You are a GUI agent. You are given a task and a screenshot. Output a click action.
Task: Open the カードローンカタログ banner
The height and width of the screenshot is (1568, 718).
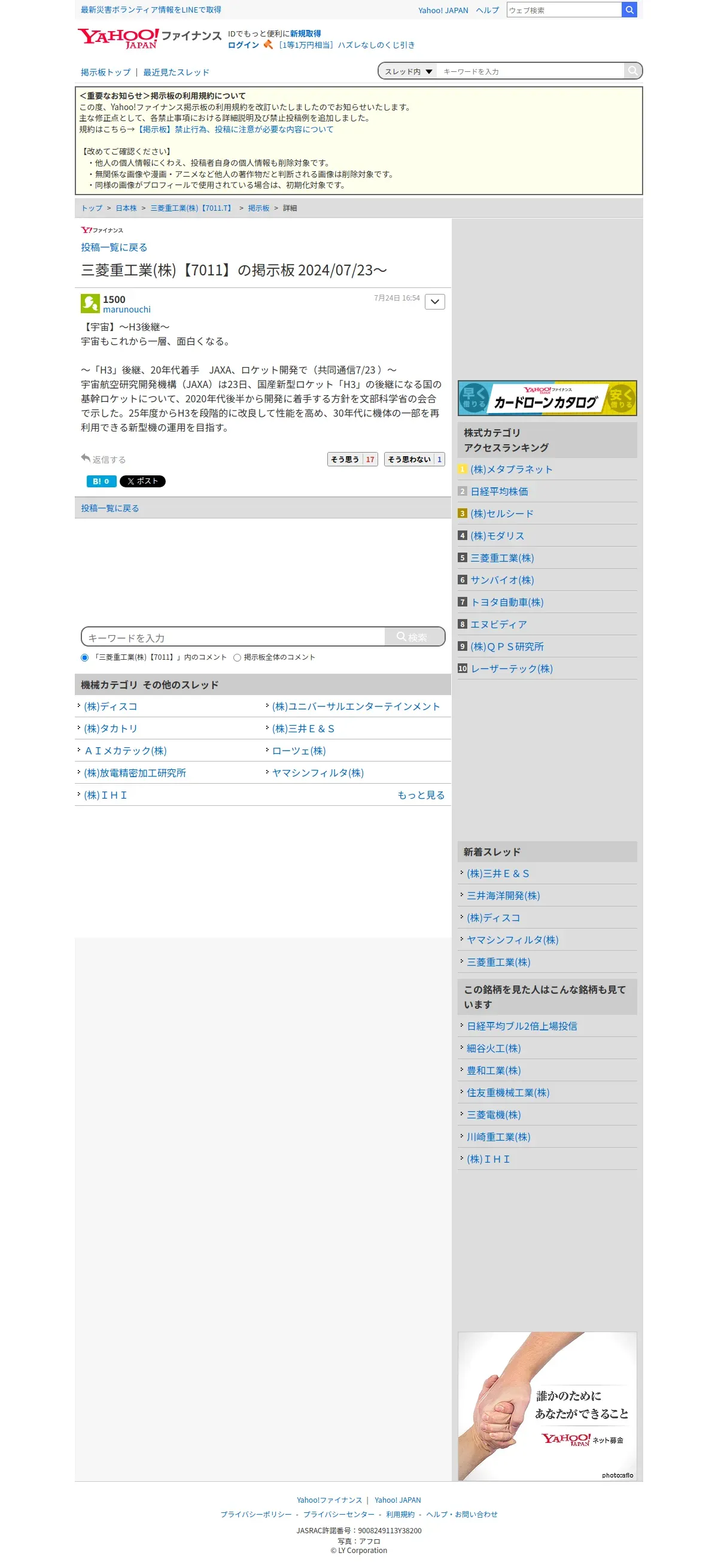click(x=547, y=398)
